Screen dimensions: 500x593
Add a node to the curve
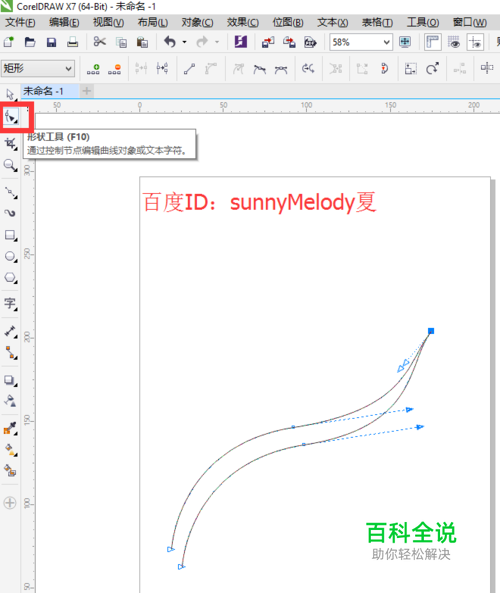(x=93, y=69)
